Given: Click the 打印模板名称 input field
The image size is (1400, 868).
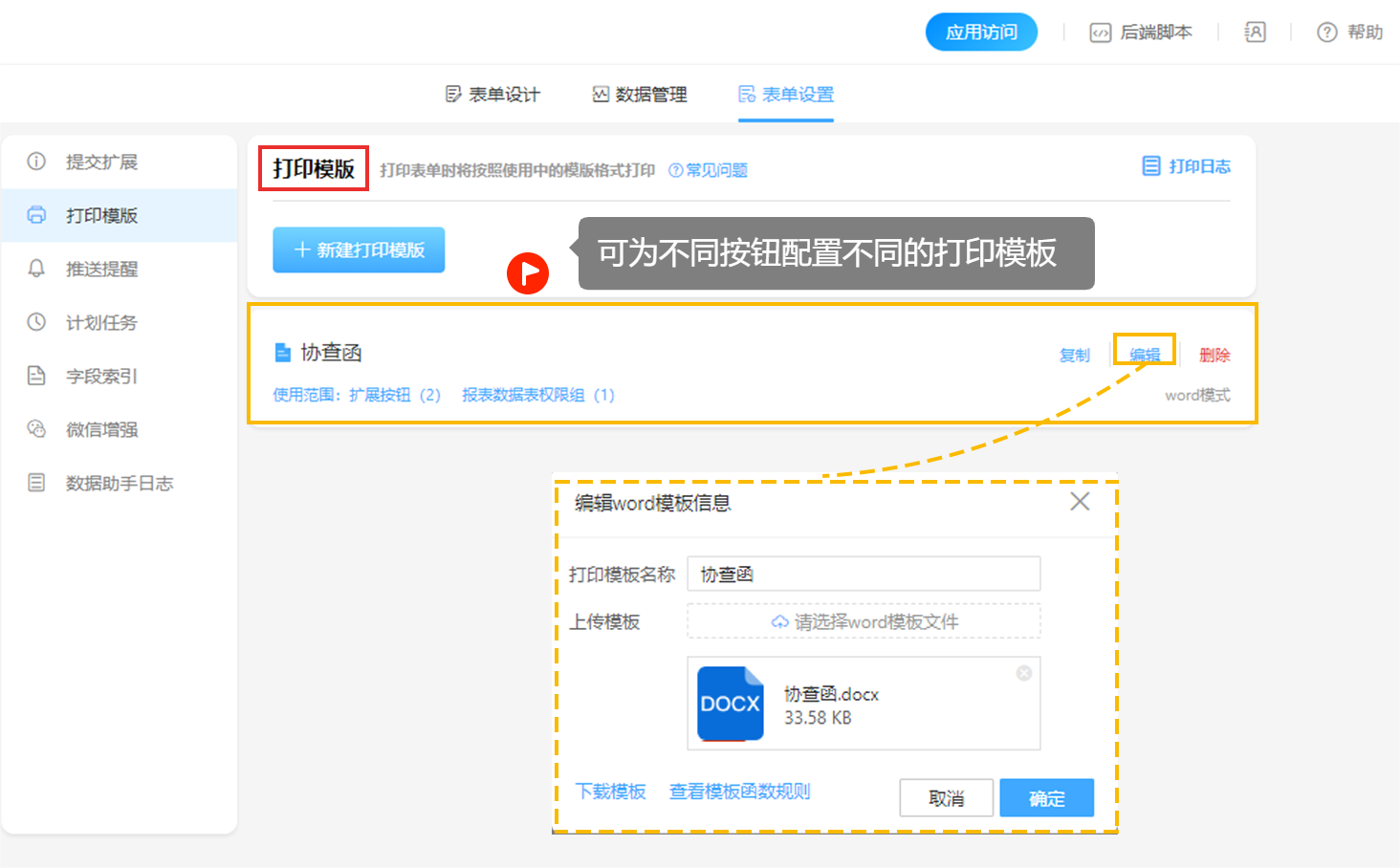Looking at the screenshot, I should click(863, 575).
